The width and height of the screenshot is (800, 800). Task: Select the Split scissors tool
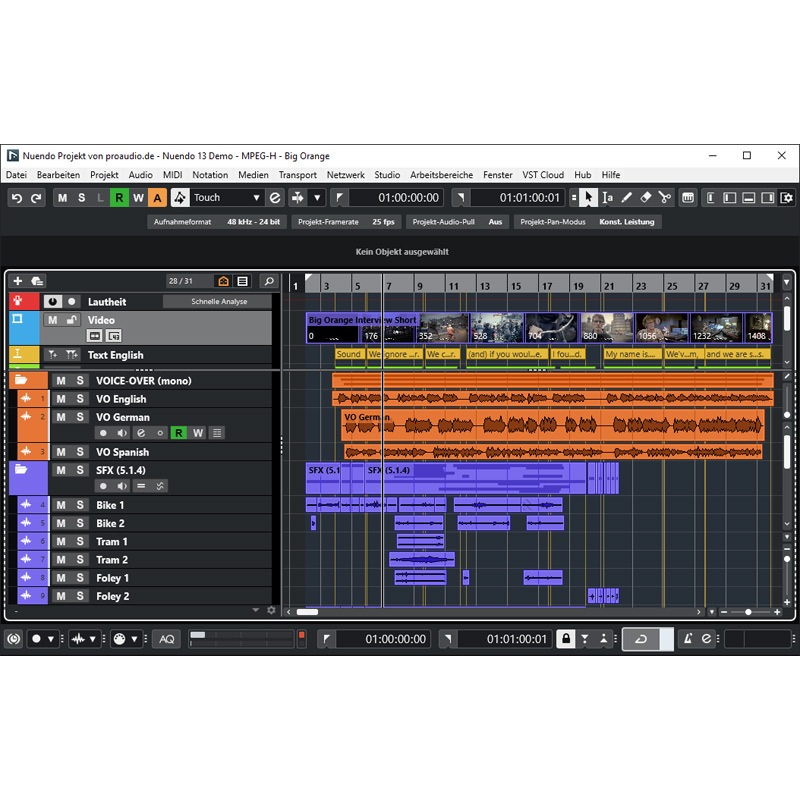point(664,197)
